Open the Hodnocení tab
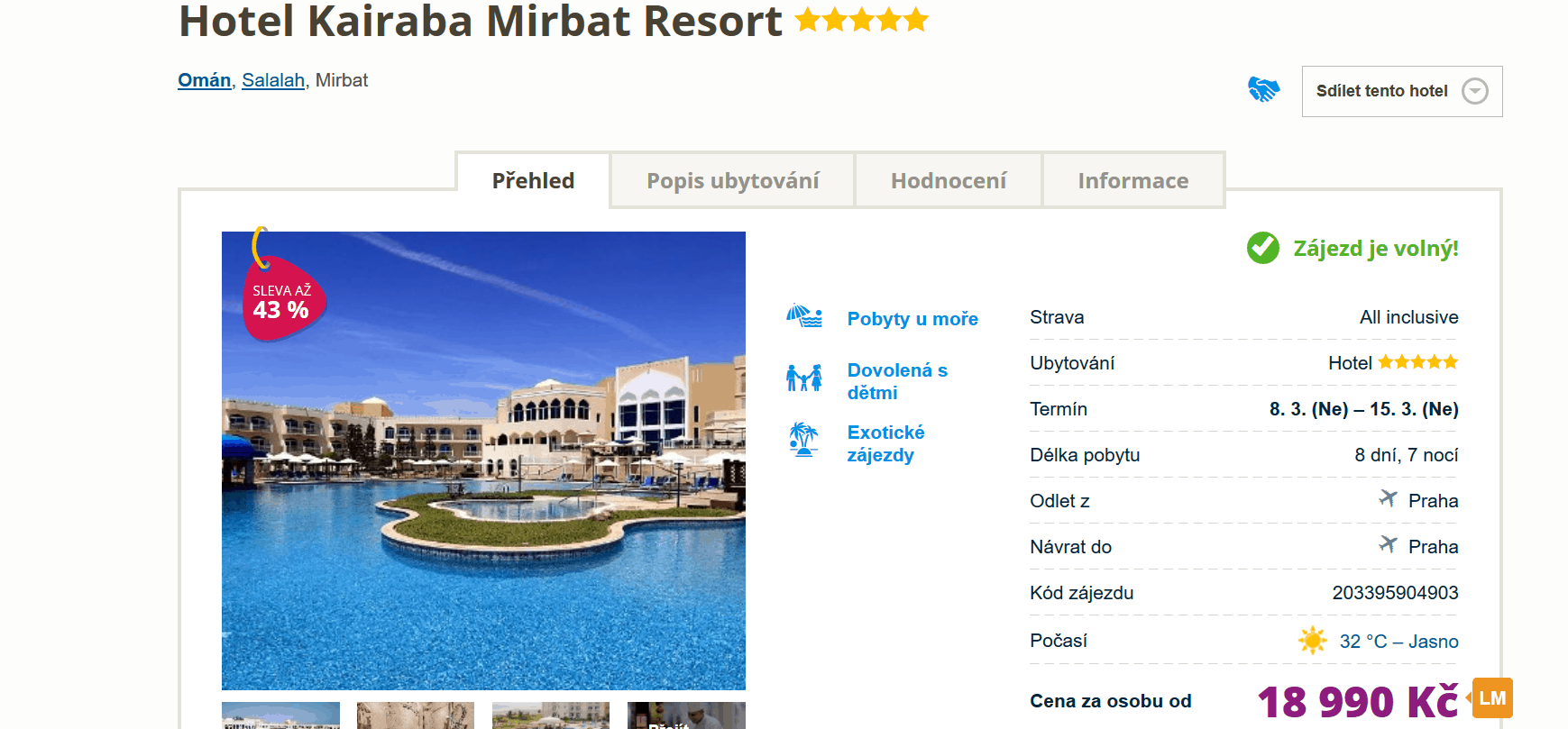This screenshot has height=729, width=1568. tap(949, 180)
